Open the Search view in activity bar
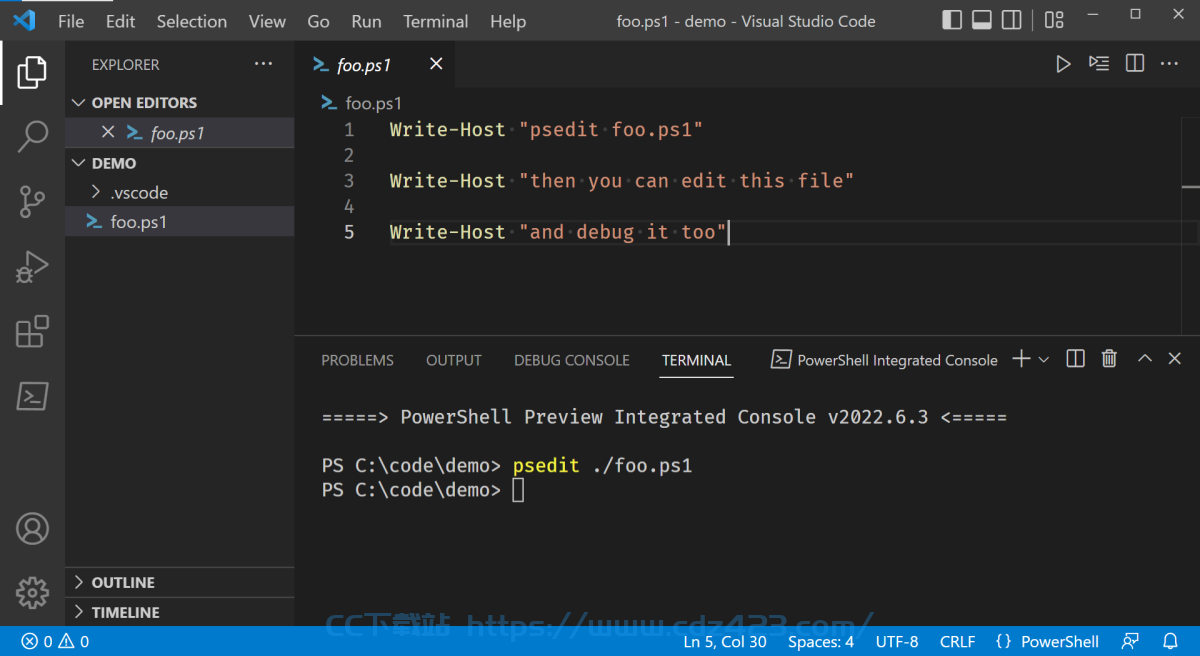Screen dimensions: 1200x656 point(32,136)
